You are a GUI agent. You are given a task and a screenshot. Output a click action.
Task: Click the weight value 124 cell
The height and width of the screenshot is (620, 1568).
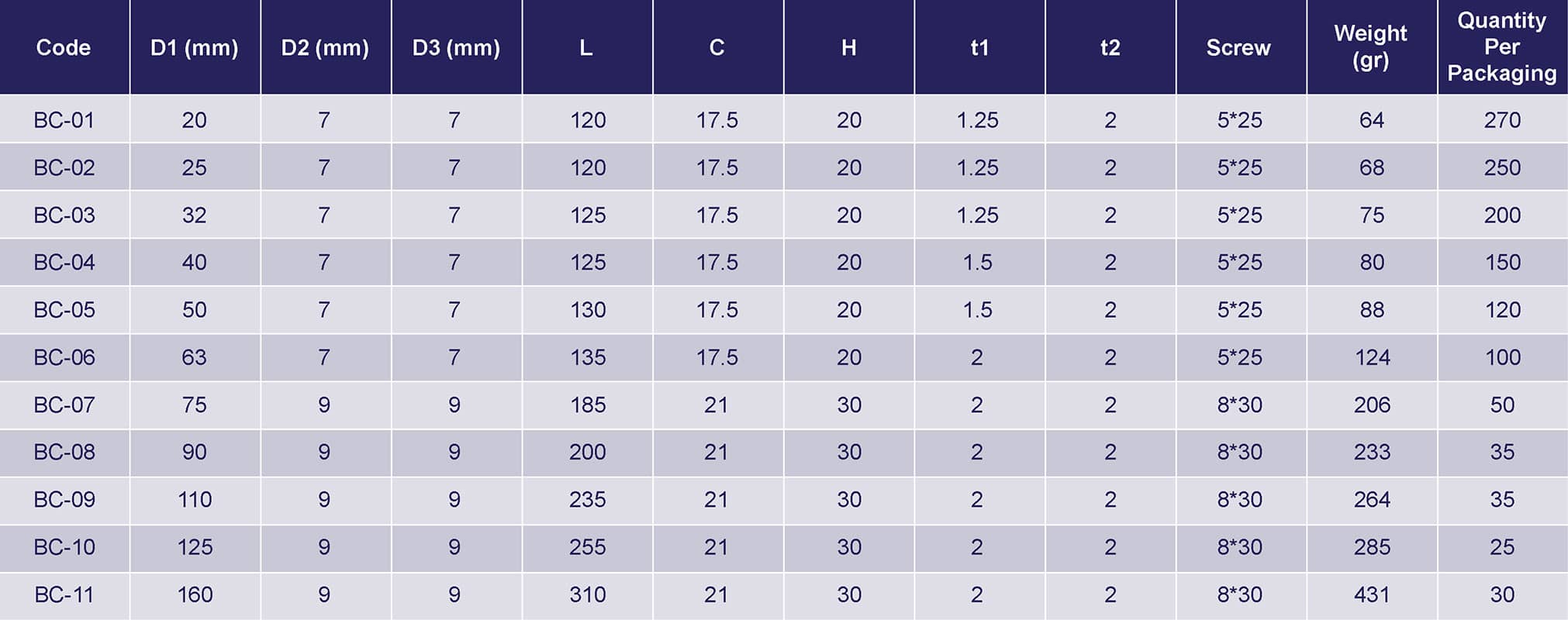tap(1371, 357)
